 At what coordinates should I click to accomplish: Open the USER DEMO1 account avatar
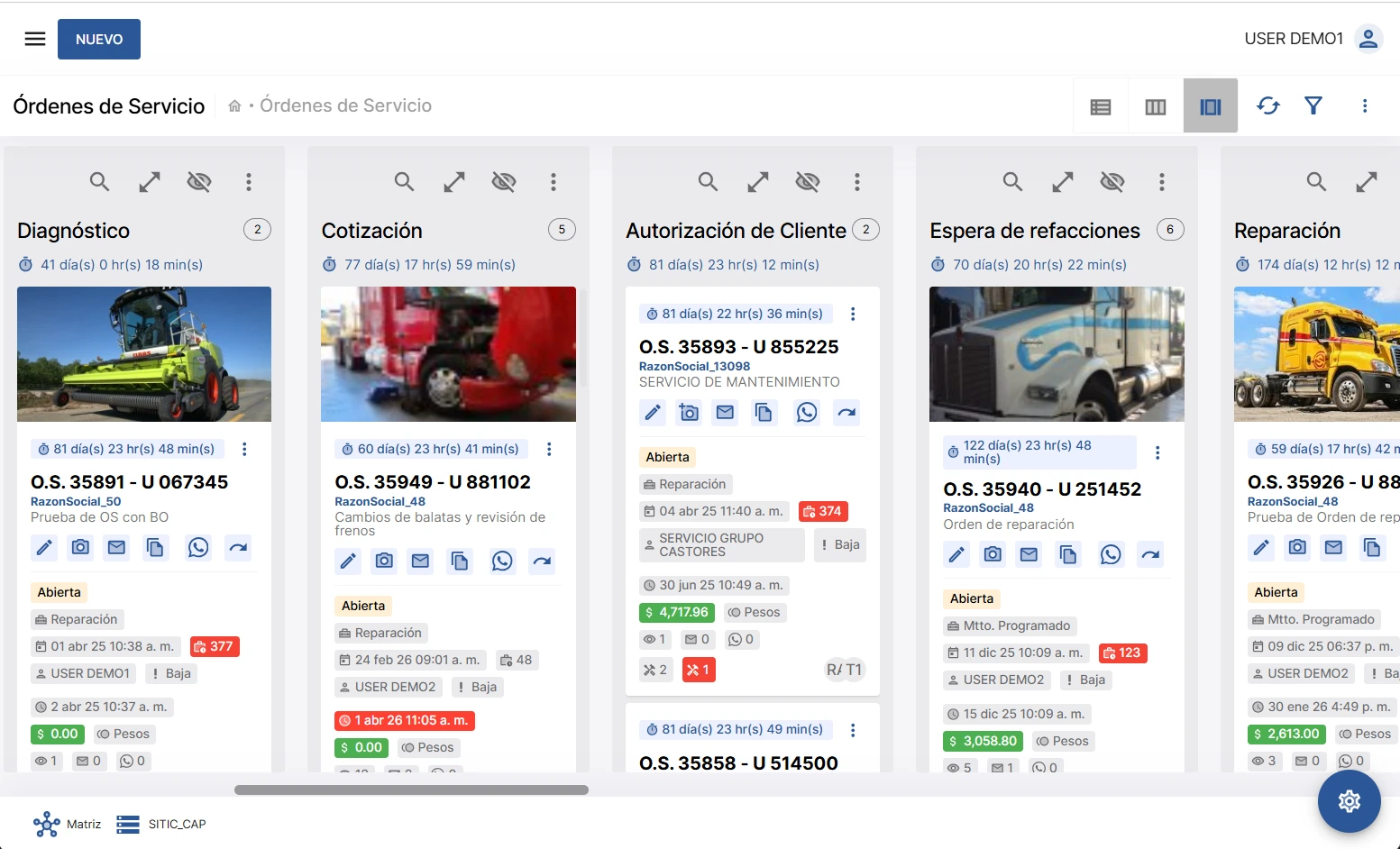click(1368, 39)
